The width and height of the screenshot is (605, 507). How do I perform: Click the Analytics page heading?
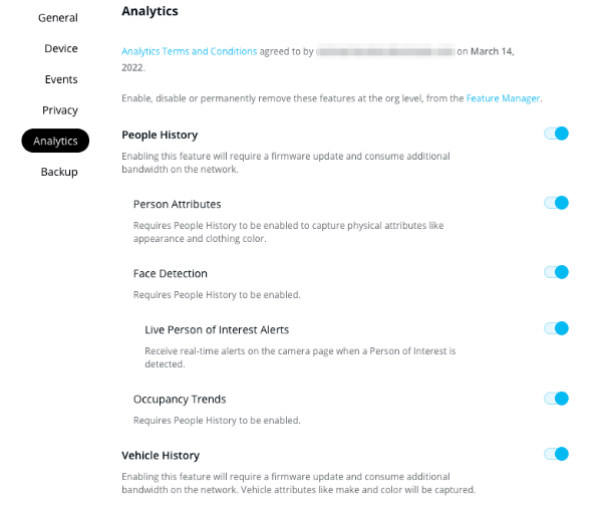(150, 12)
